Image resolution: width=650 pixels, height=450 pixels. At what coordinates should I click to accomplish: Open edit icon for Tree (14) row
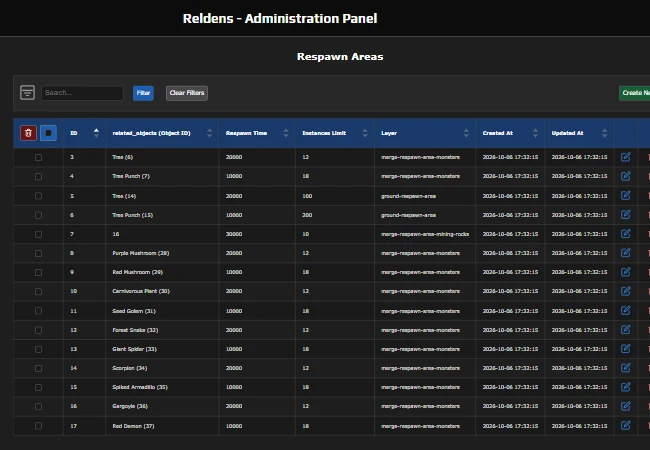tap(626, 196)
